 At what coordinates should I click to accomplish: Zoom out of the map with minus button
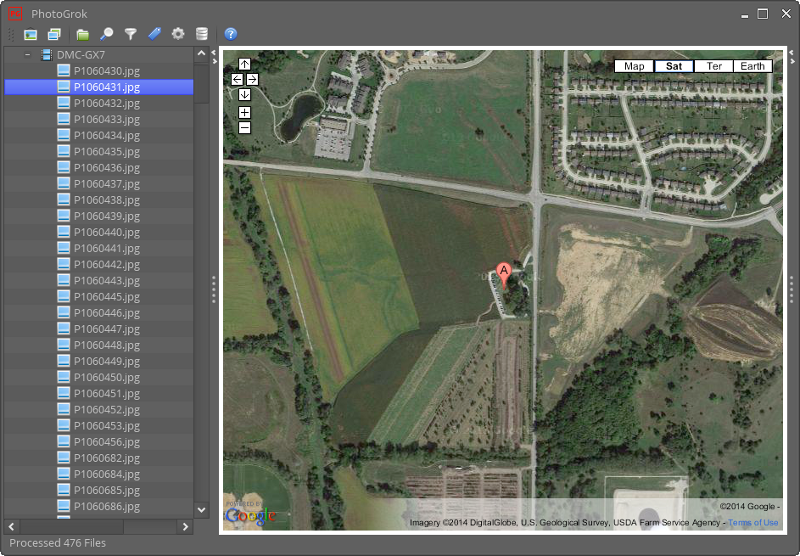coord(245,127)
